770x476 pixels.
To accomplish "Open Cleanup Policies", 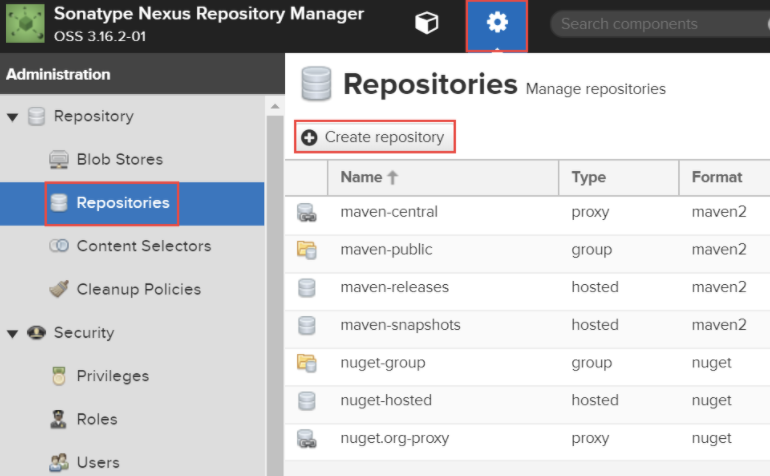I will pyautogui.click(x=138, y=289).
